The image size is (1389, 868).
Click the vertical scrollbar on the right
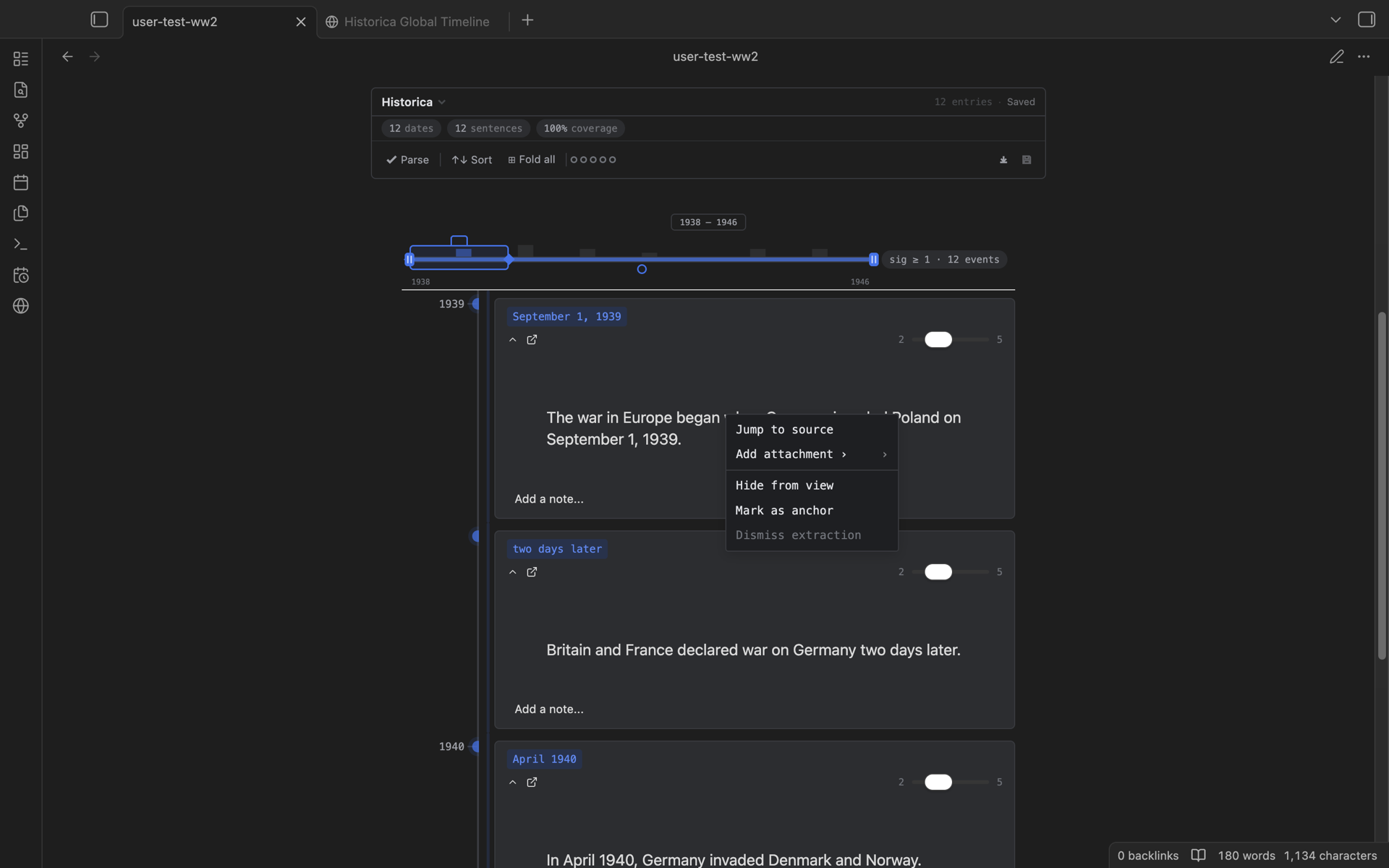[1381, 486]
